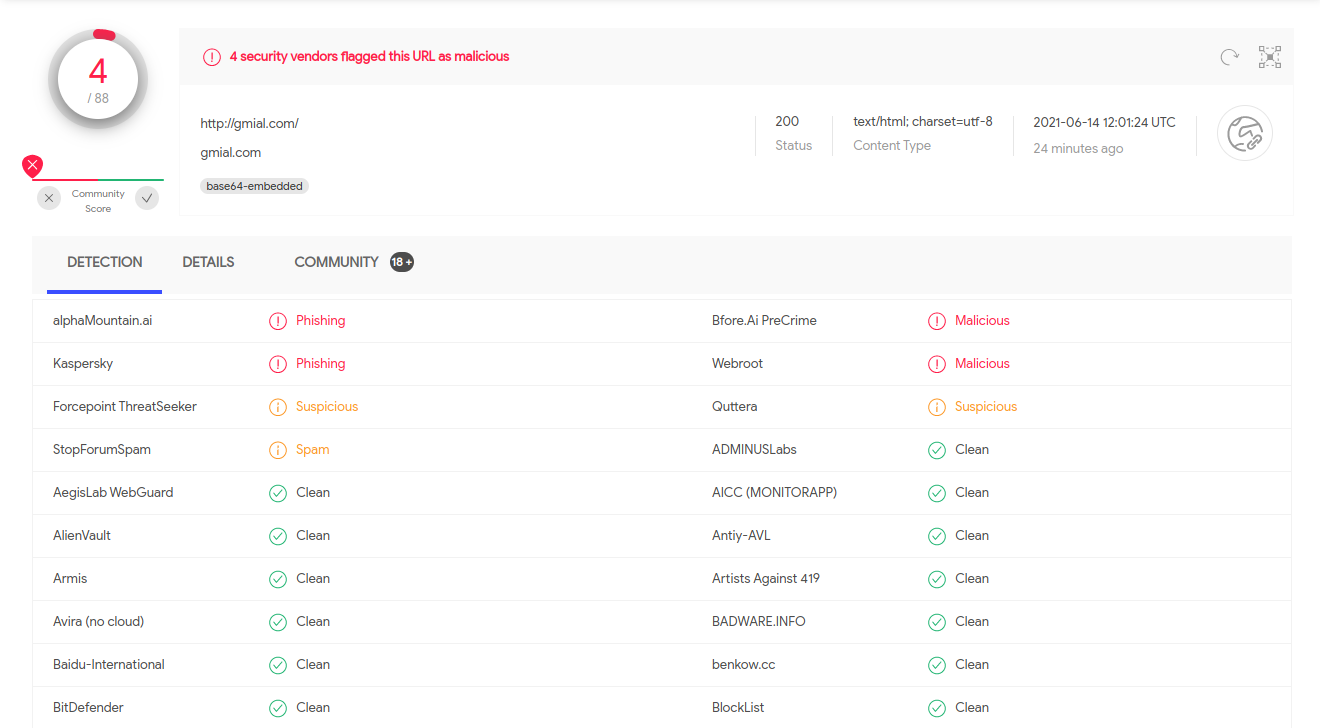Screen dimensions: 1320x728
Task: Click the Phishing icon beside alphaMountain.ai
Action: click(278, 320)
